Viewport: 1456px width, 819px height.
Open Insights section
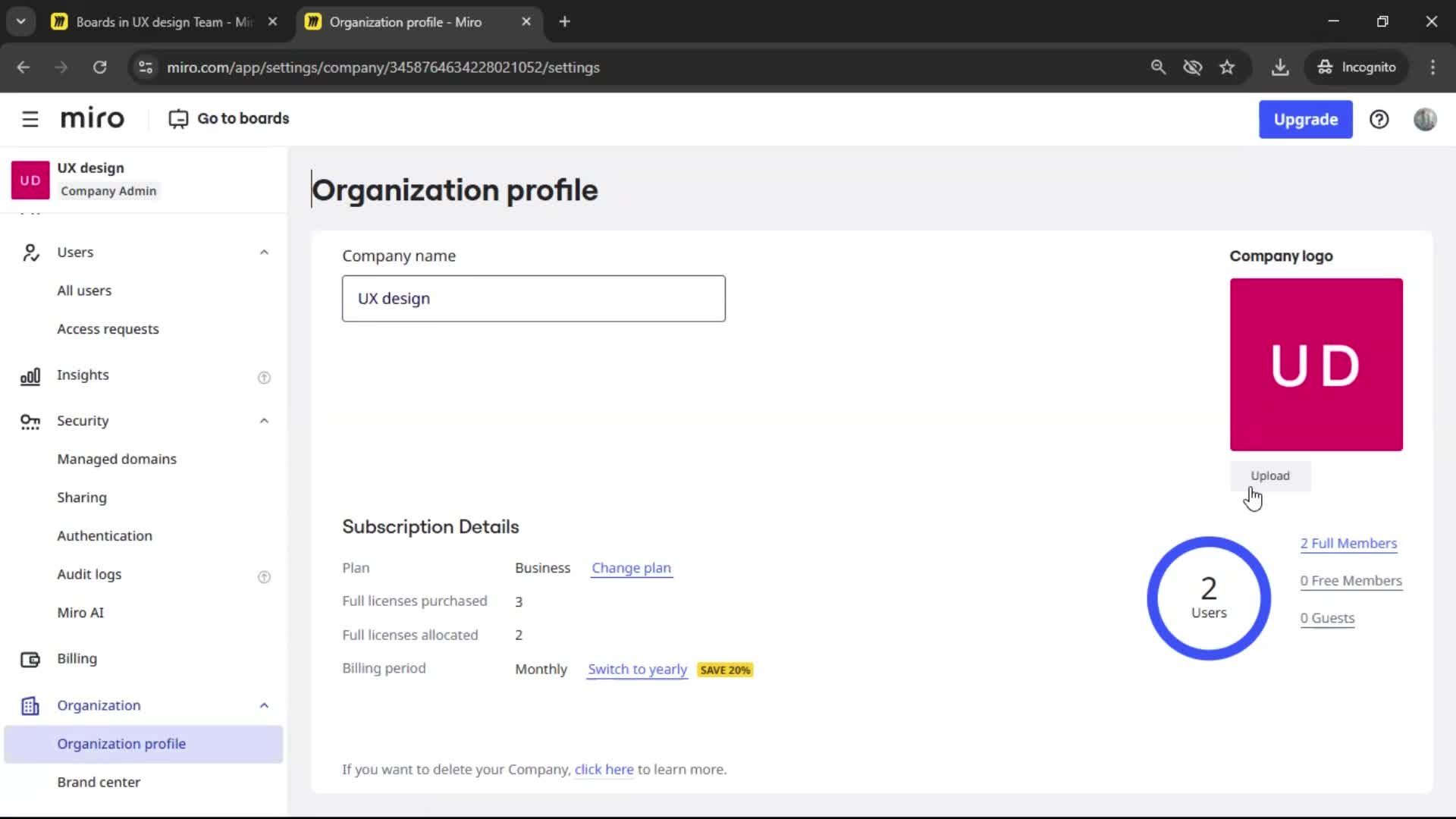click(83, 375)
